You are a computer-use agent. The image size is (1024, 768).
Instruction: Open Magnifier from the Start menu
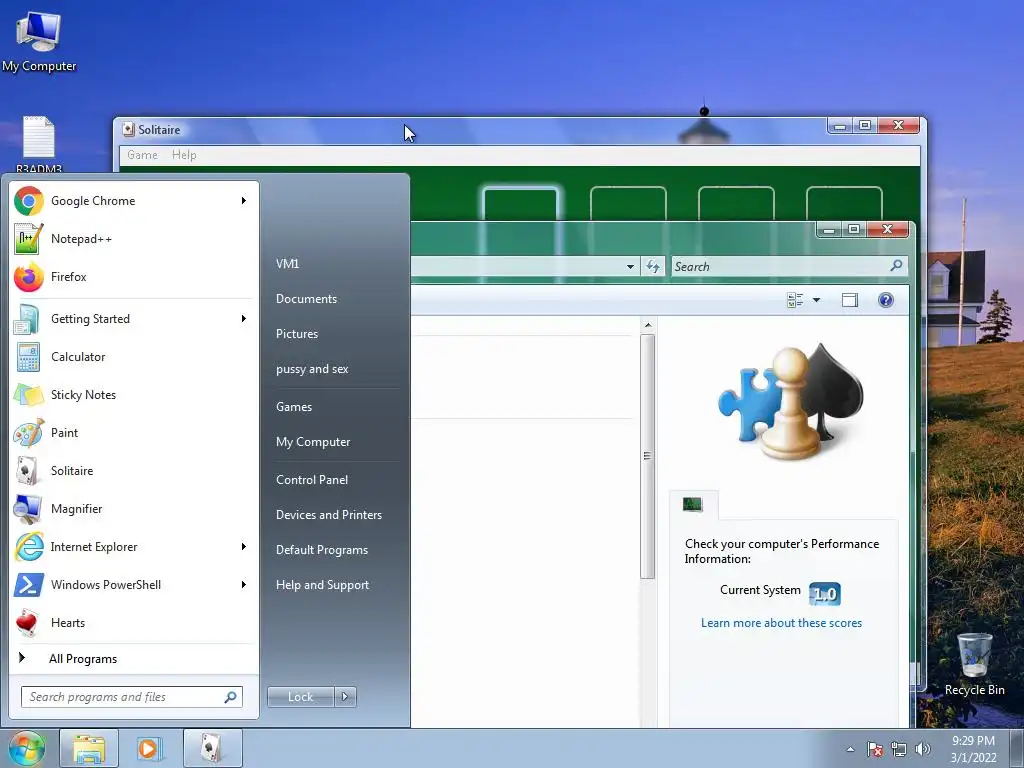[x=133, y=509]
